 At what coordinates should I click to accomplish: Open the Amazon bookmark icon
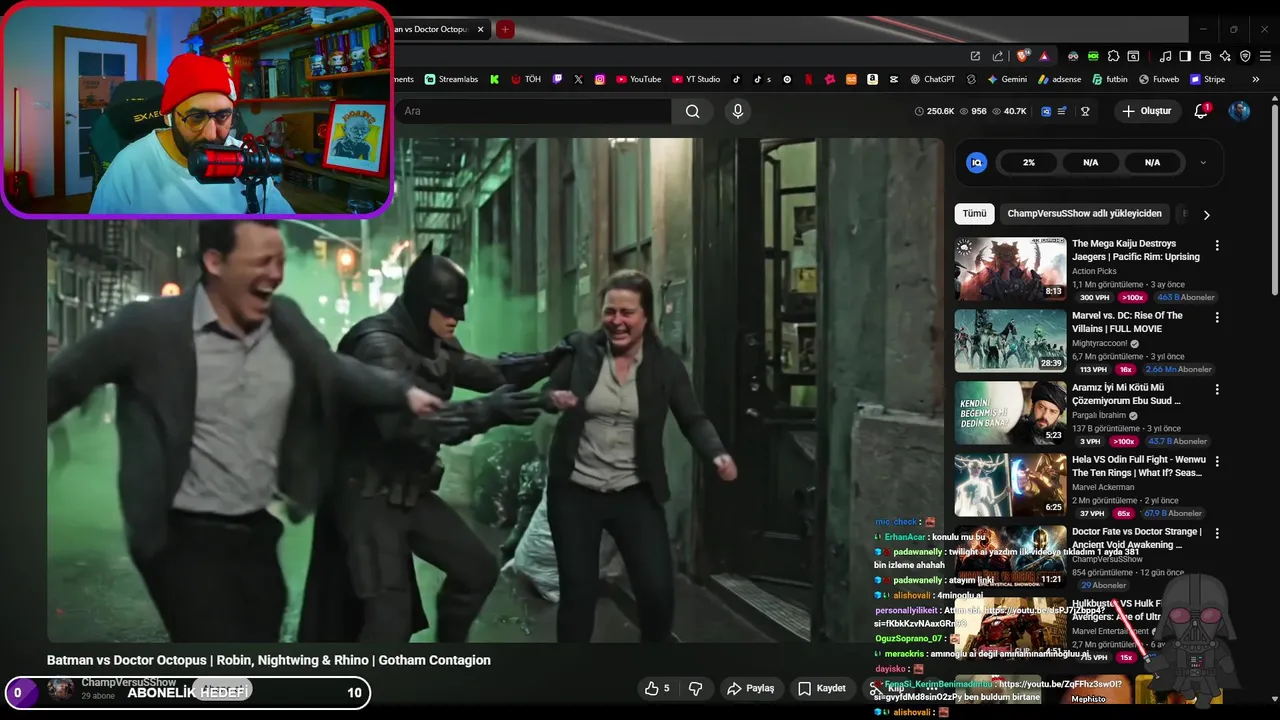(x=873, y=79)
